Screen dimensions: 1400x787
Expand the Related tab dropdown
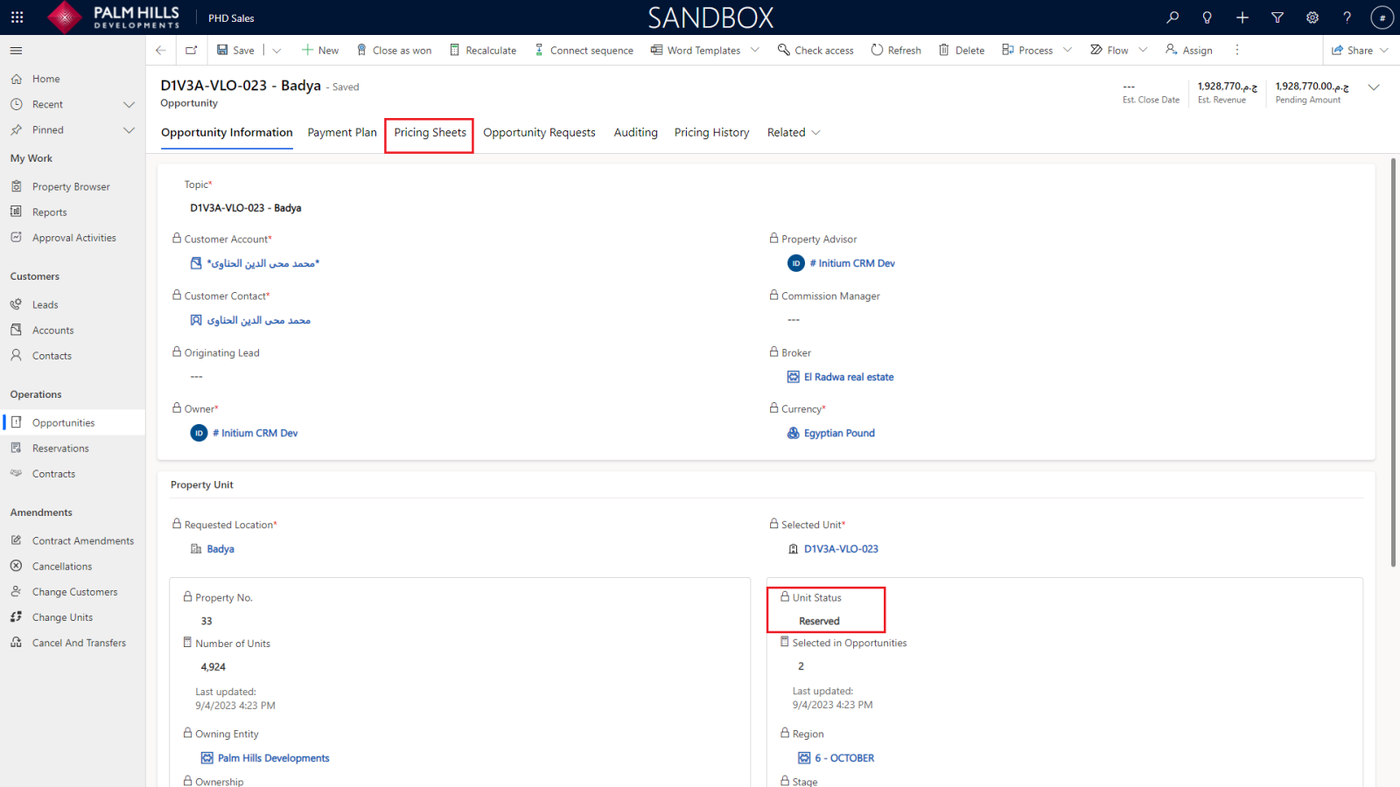(794, 132)
